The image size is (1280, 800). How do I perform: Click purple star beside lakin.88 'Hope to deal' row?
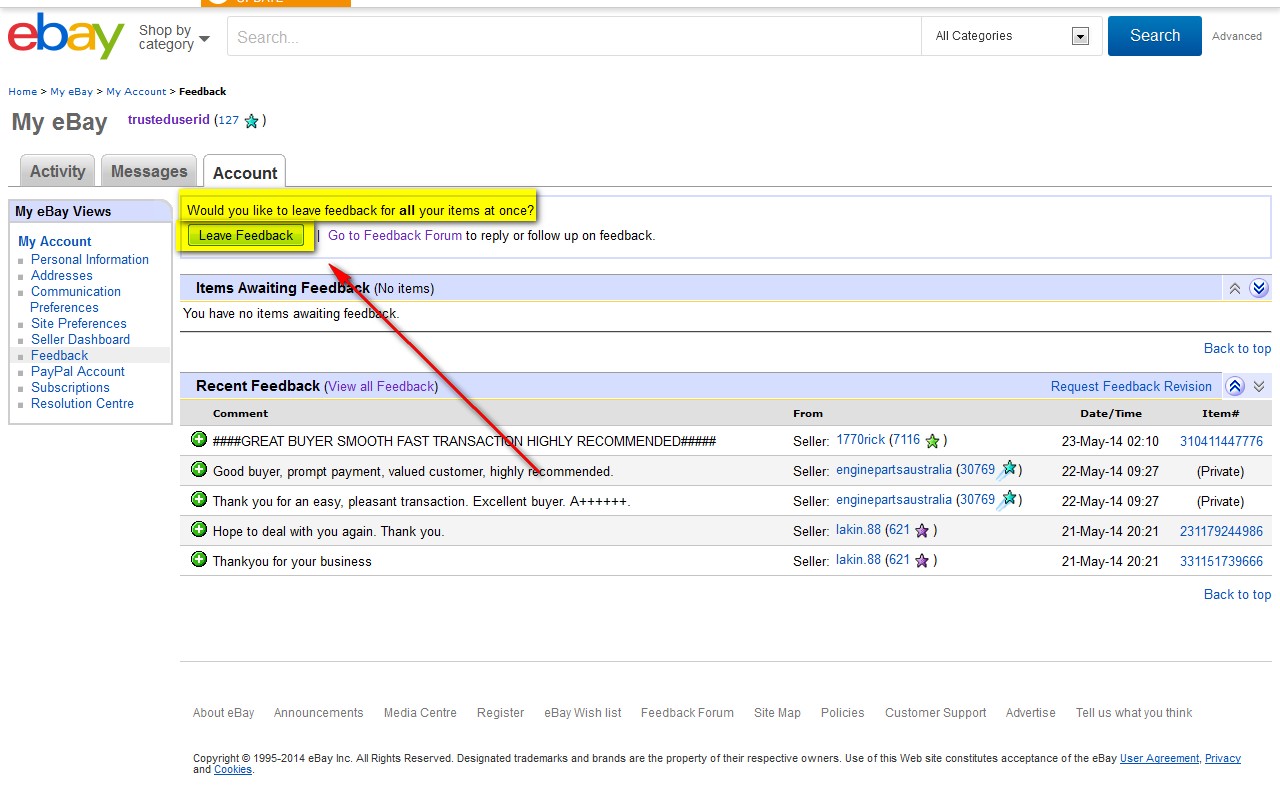click(x=922, y=531)
